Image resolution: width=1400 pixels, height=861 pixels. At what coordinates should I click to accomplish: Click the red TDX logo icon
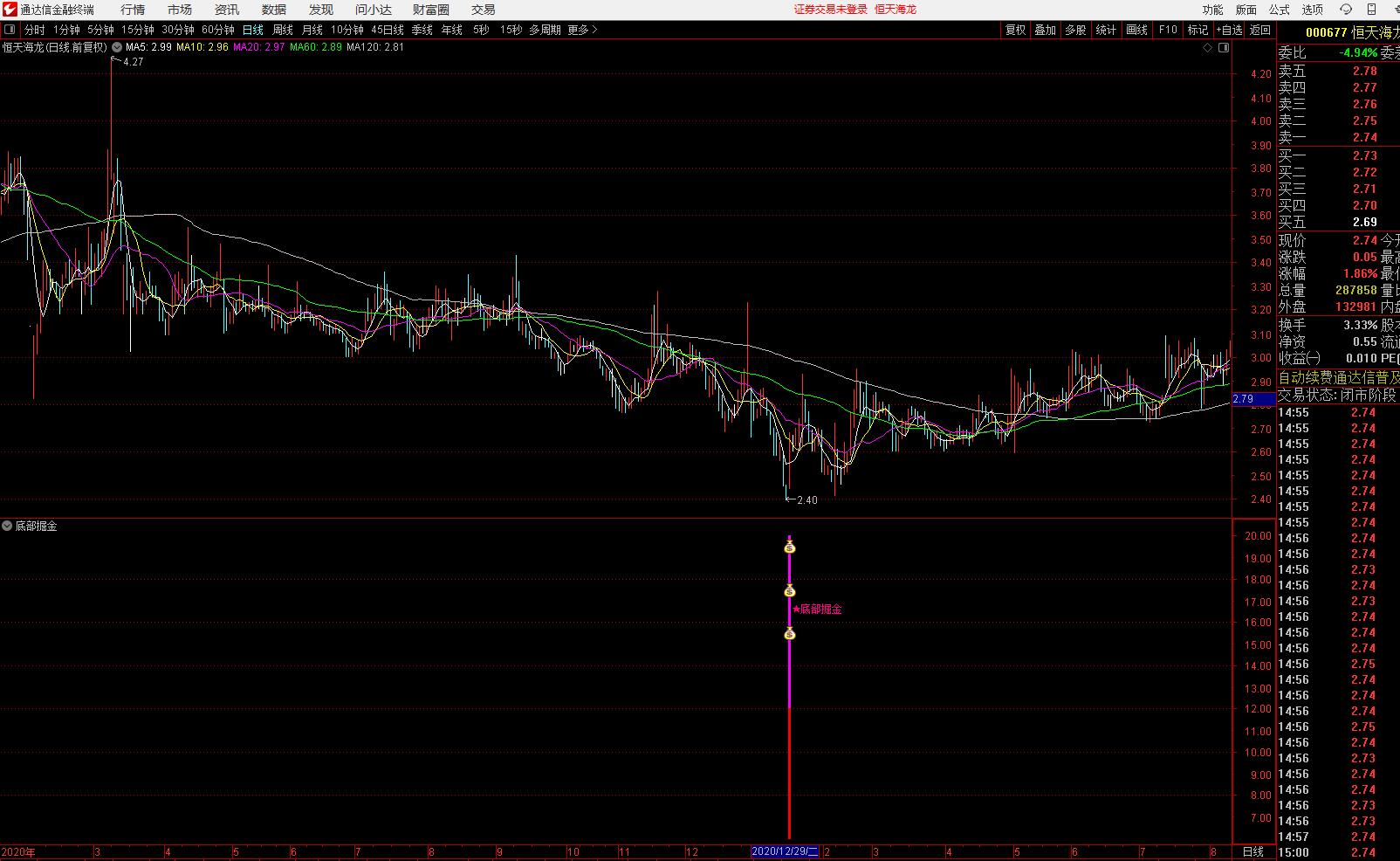point(9,10)
